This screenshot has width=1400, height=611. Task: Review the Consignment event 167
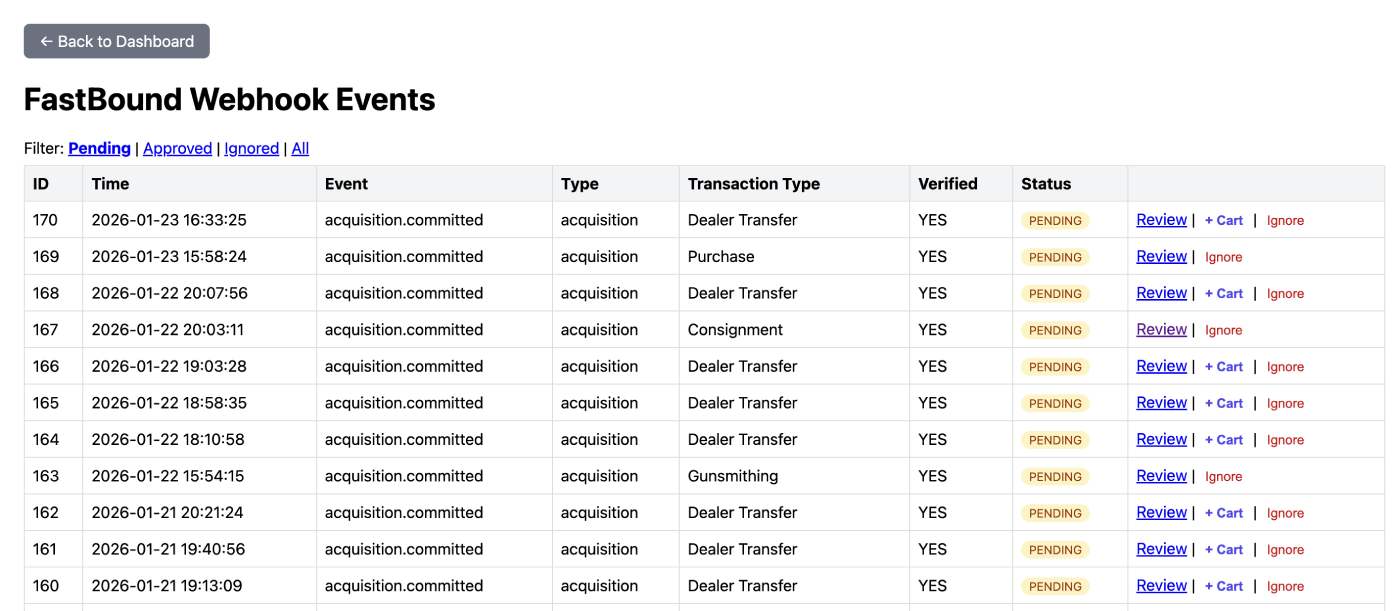pyautogui.click(x=1160, y=329)
